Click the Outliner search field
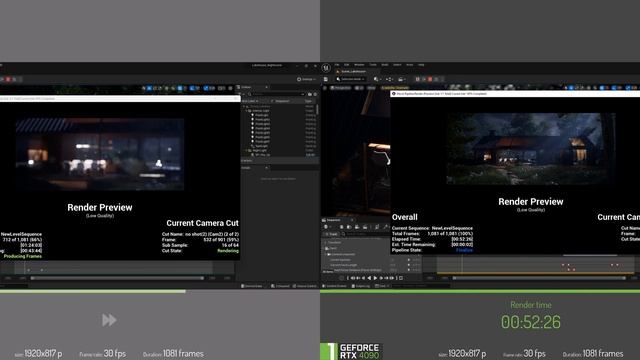The width and height of the screenshot is (640, 360). pos(277,94)
